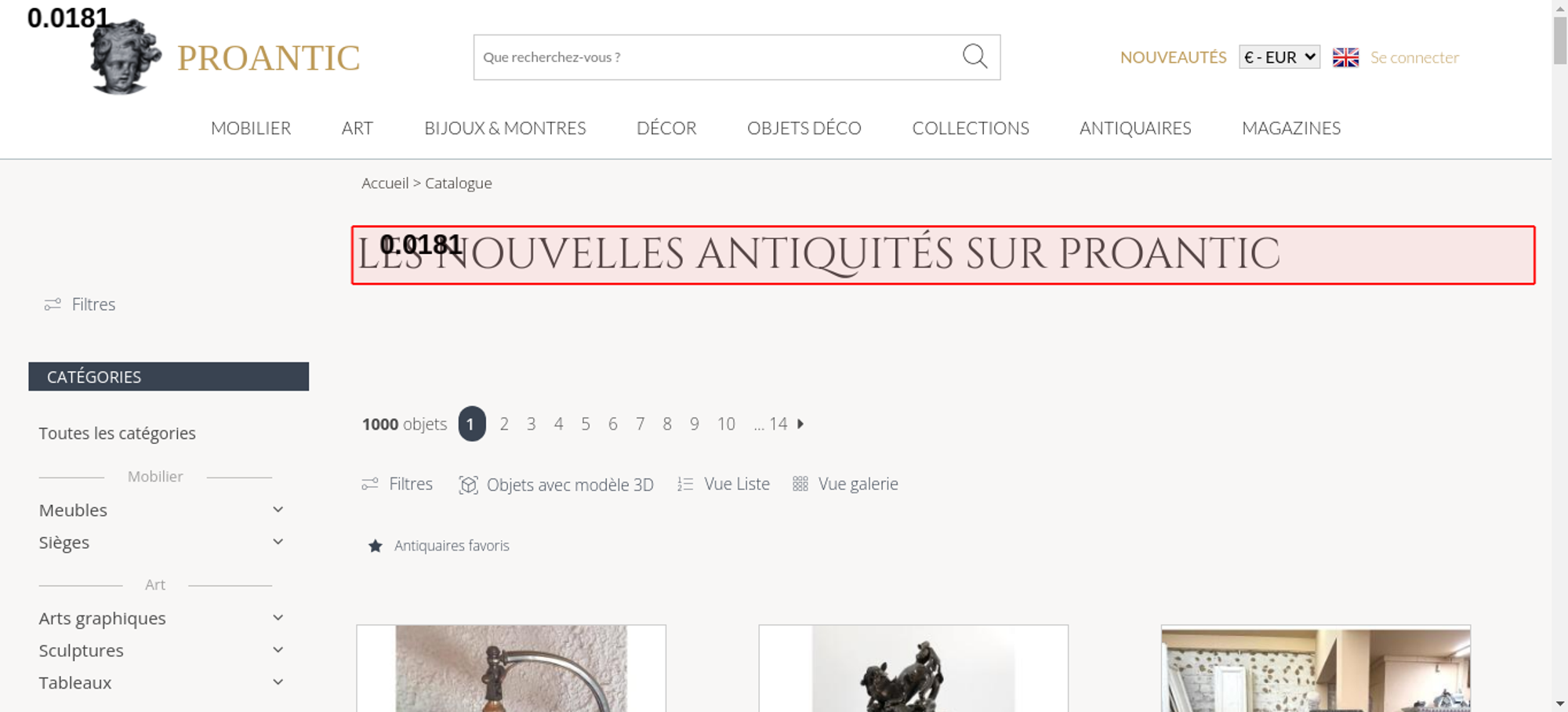Open the BIJOUX & MONTRES menu
This screenshot has height=712, width=1568.
505,128
